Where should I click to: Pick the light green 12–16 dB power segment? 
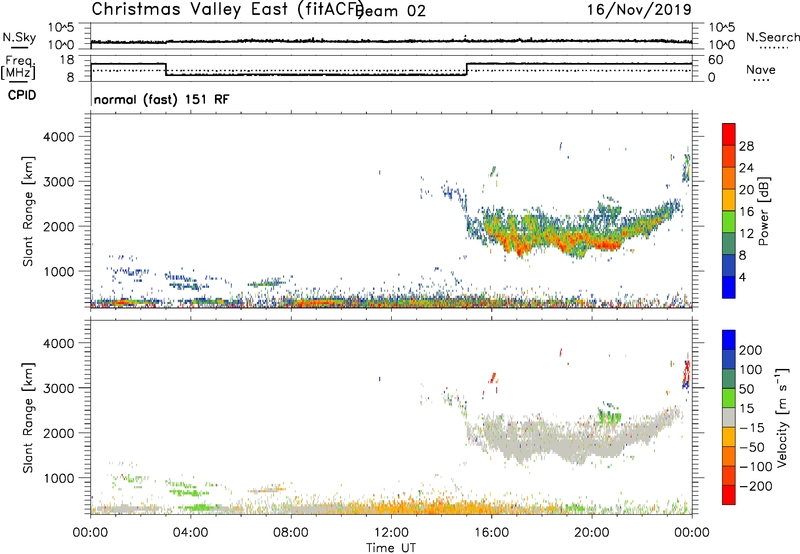[729, 222]
